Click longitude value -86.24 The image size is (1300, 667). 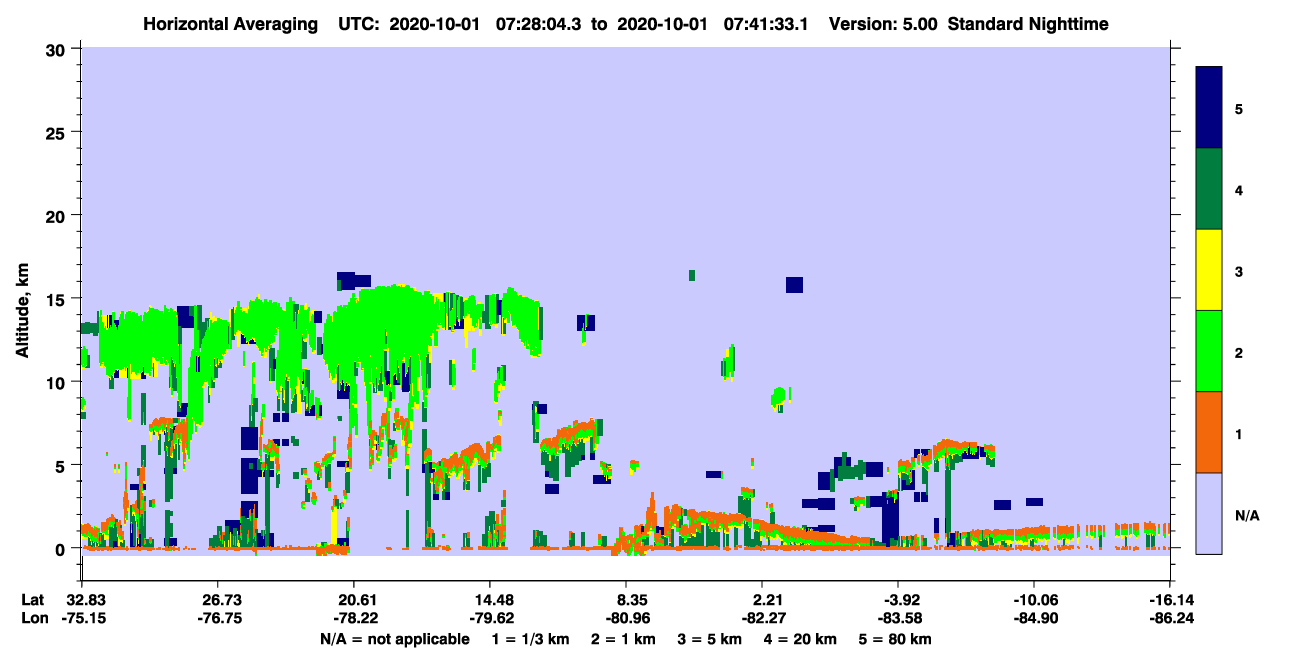tap(1170, 618)
